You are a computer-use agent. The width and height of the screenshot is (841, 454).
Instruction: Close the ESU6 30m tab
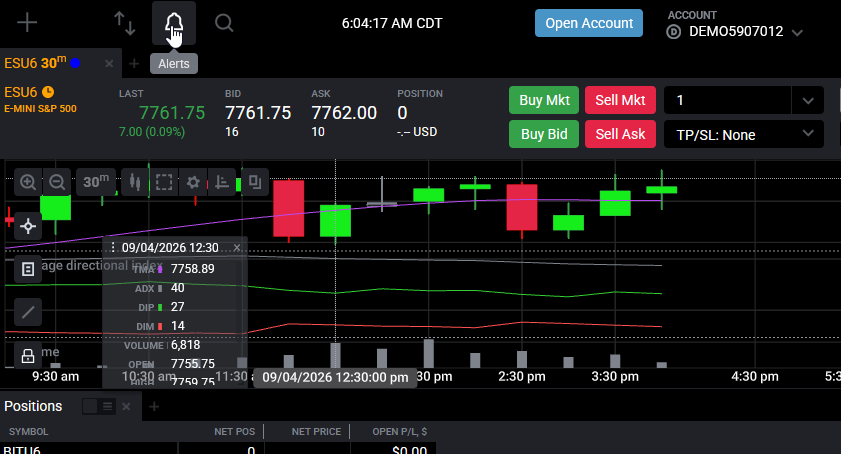pos(109,63)
